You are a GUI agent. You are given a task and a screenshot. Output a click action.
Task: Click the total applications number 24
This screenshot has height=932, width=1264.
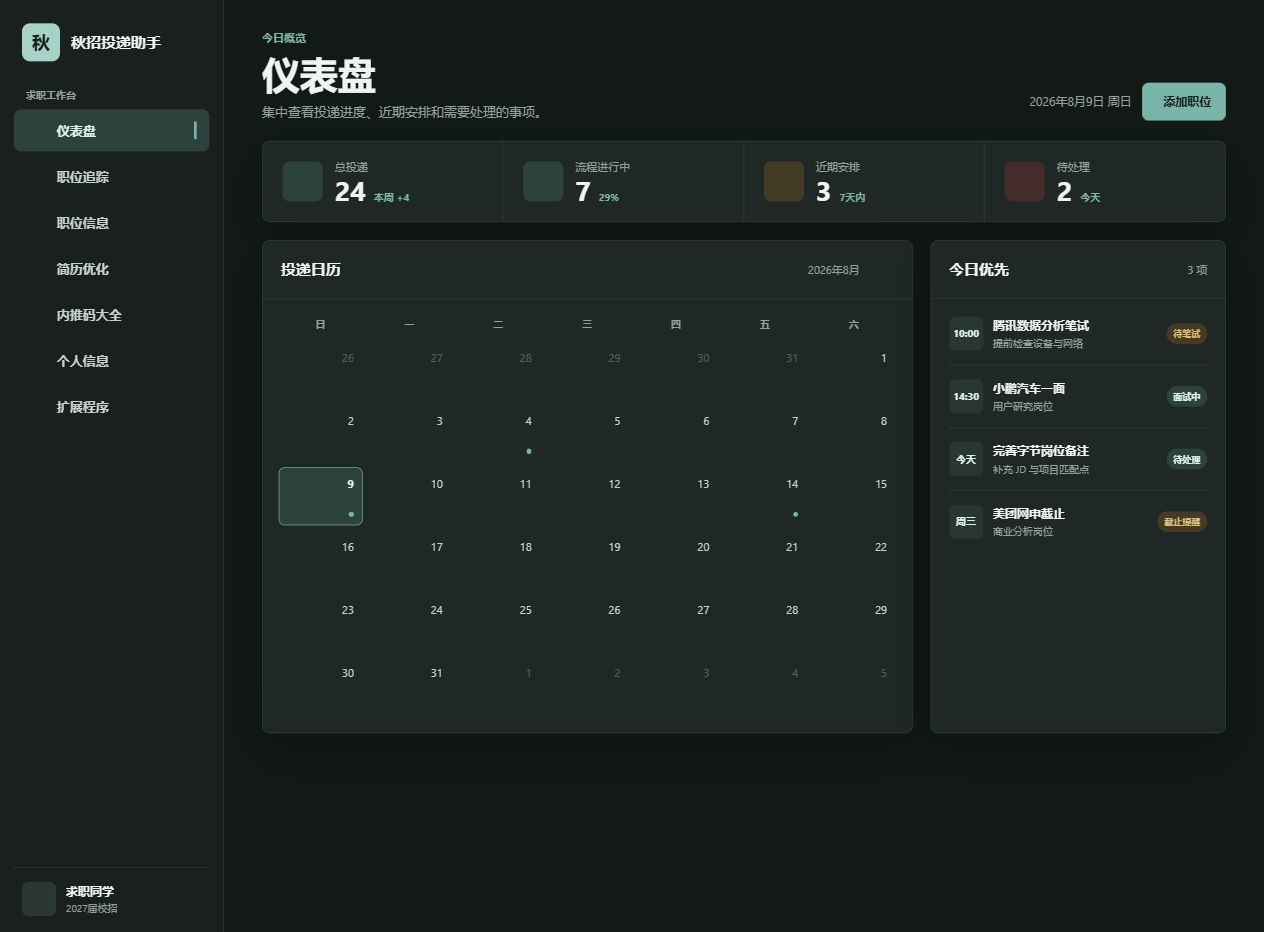tap(350, 192)
